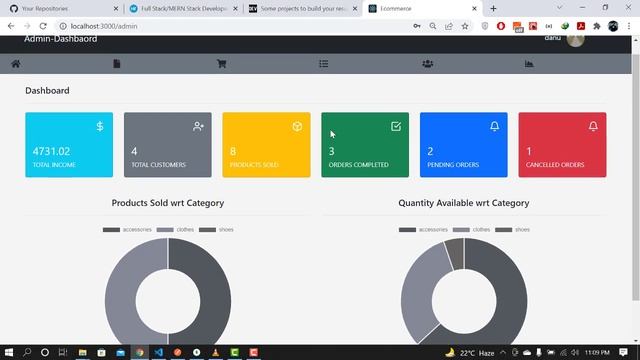Open Windows taskbar search
This screenshot has width=640, height=360.
tap(27, 352)
